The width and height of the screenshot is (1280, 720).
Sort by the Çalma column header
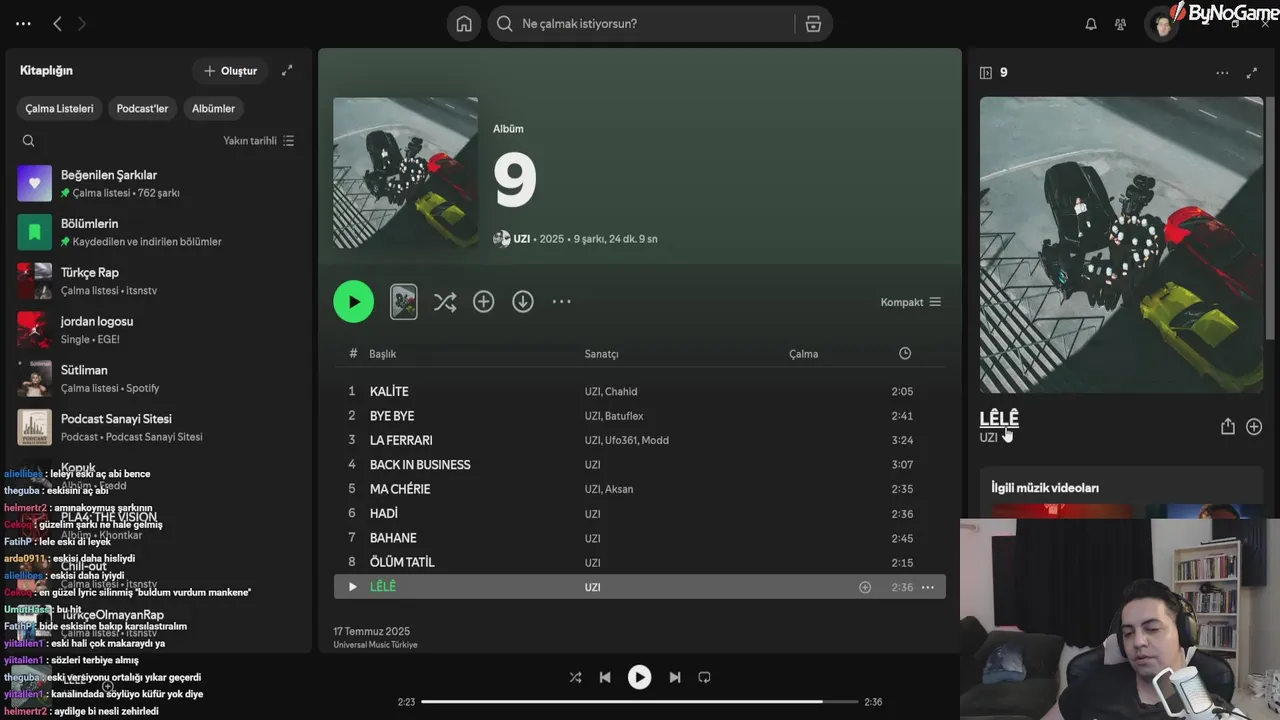click(803, 354)
